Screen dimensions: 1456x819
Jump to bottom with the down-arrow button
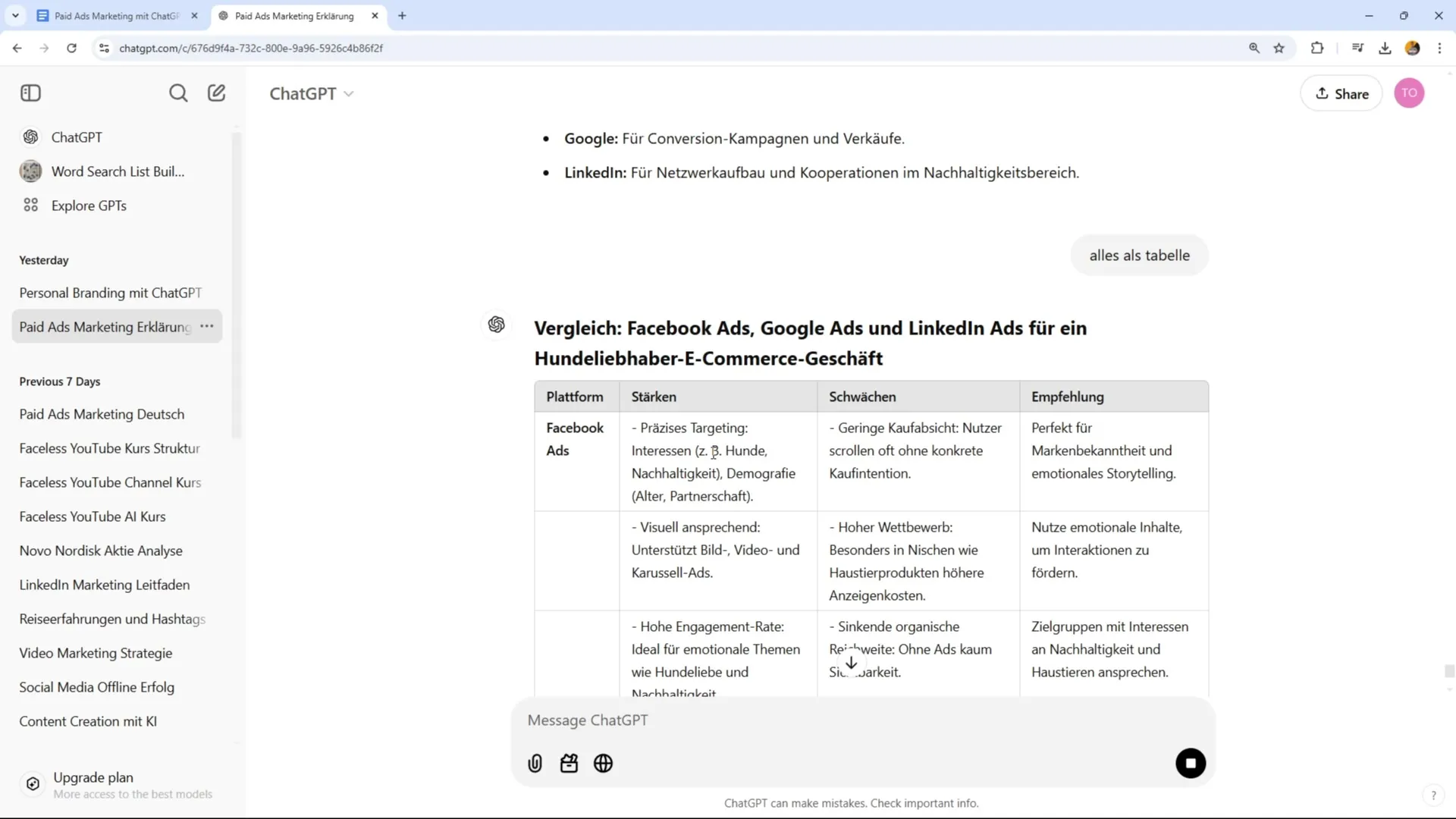pyautogui.click(x=852, y=663)
